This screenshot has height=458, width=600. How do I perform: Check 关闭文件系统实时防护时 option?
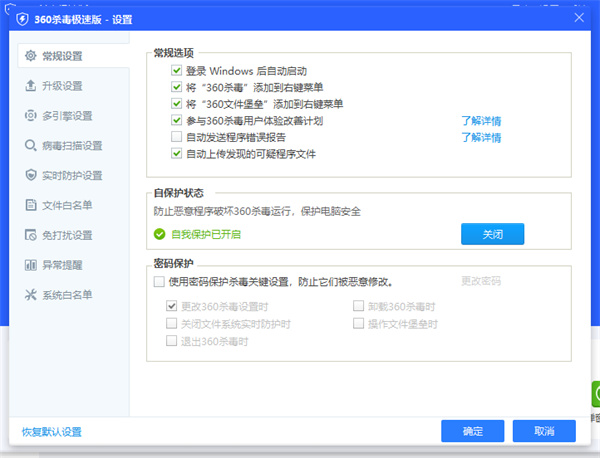point(171,323)
